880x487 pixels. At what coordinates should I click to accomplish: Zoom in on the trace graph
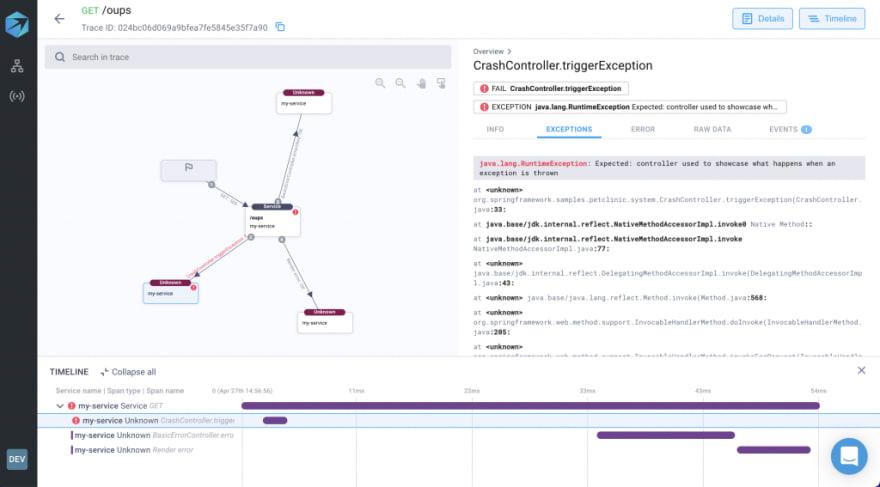tap(380, 83)
